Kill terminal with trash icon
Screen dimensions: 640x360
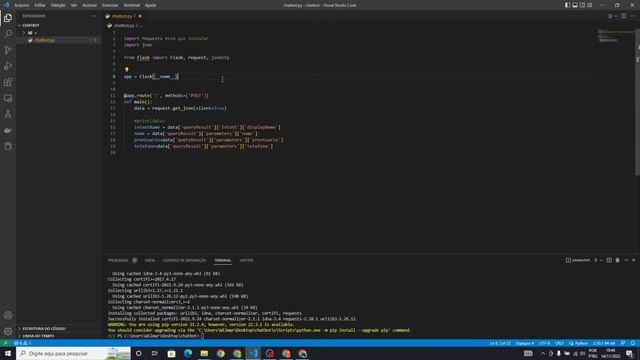click(x=618, y=260)
